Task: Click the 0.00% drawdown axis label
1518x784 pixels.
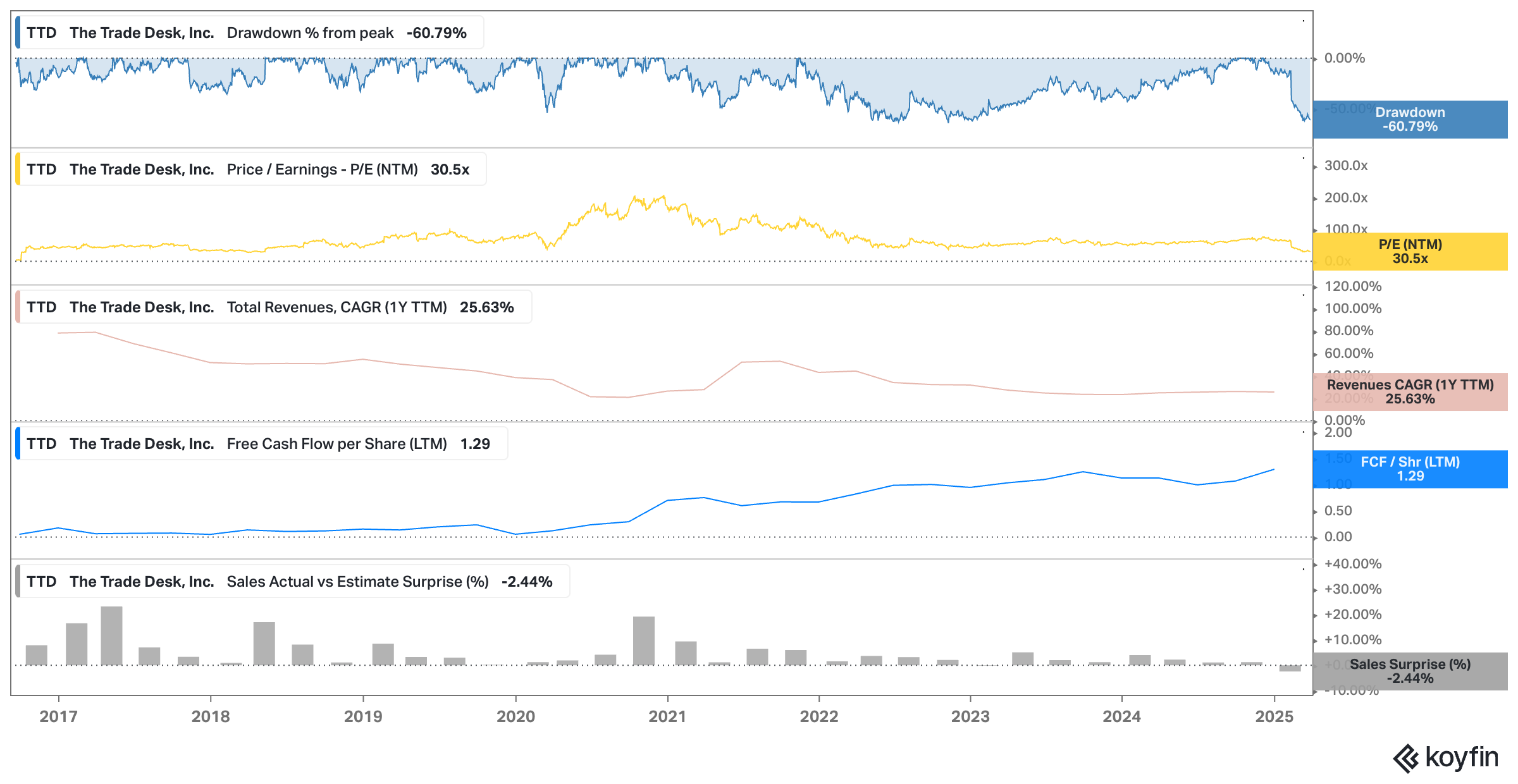Action: pos(1345,58)
